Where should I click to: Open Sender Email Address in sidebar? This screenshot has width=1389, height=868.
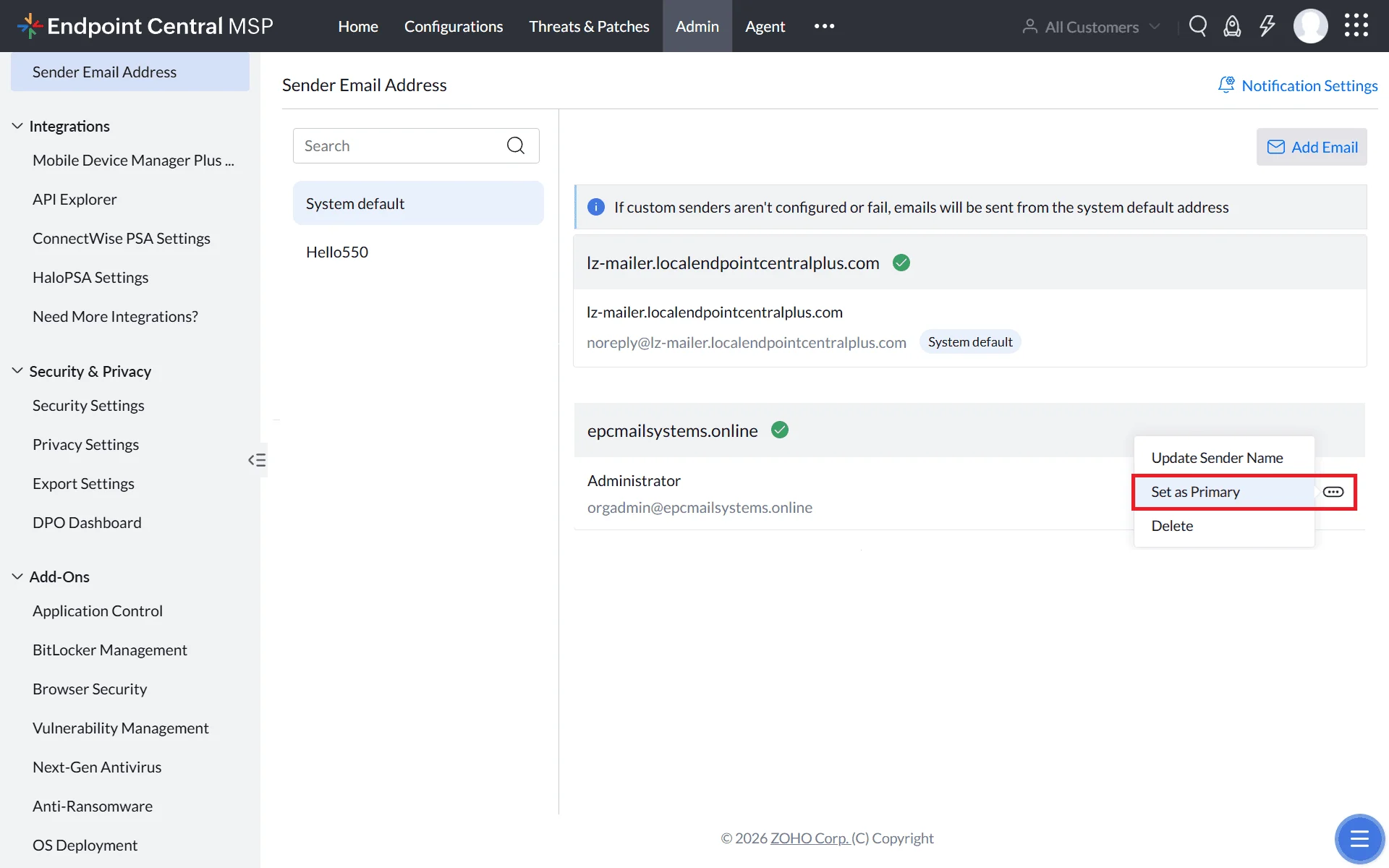click(130, 72)
